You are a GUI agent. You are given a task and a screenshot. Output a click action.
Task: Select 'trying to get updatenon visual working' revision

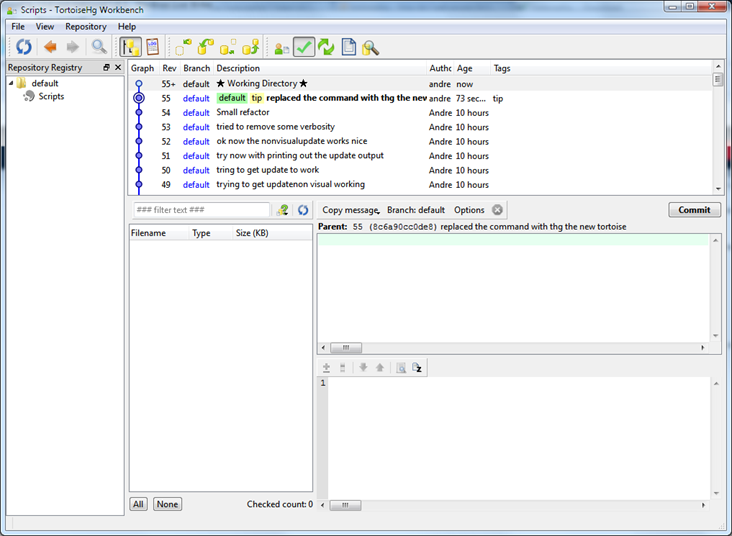coord(420,185)
